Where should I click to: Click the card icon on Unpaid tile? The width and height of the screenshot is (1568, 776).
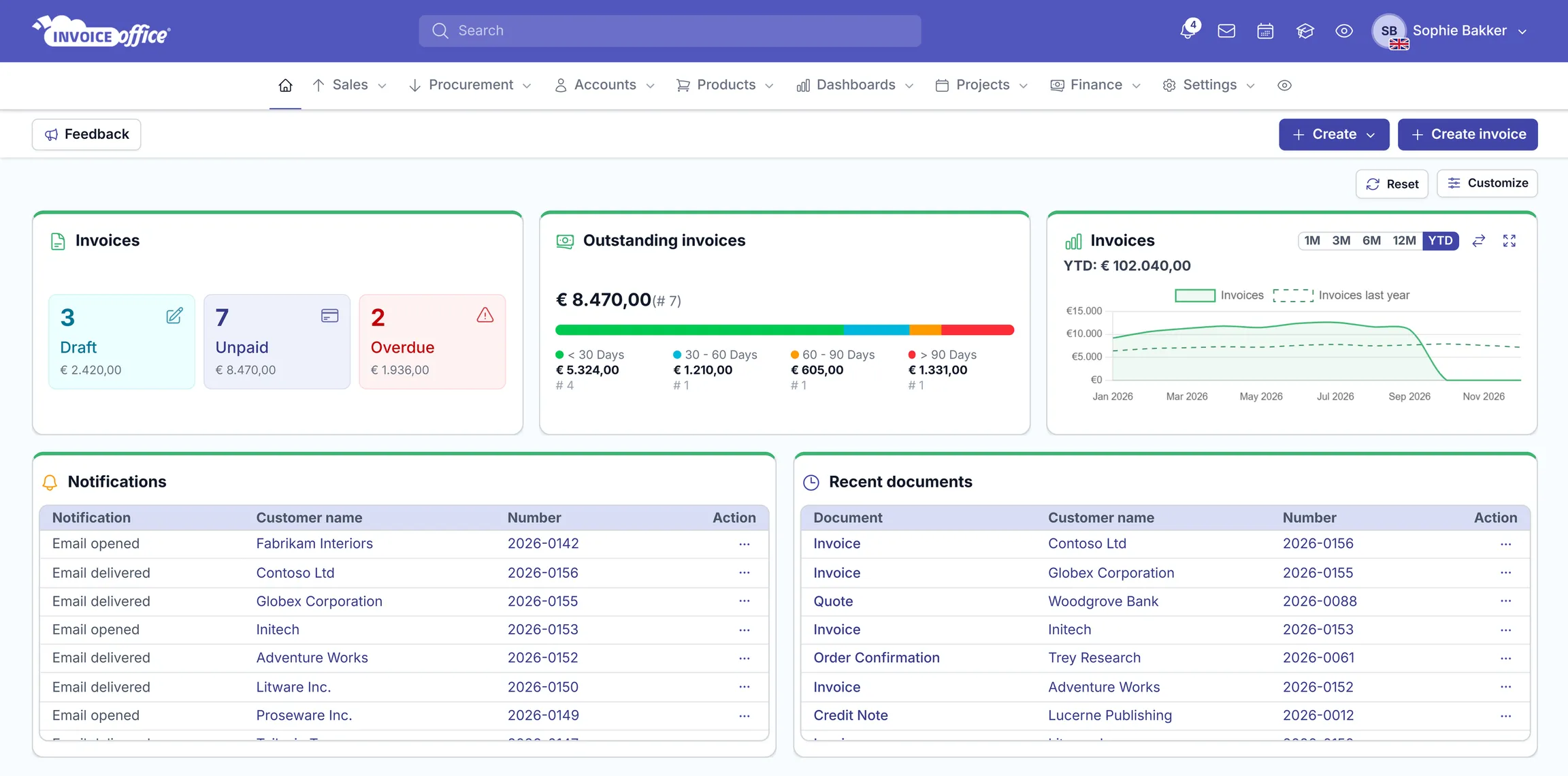coord(329,316)
